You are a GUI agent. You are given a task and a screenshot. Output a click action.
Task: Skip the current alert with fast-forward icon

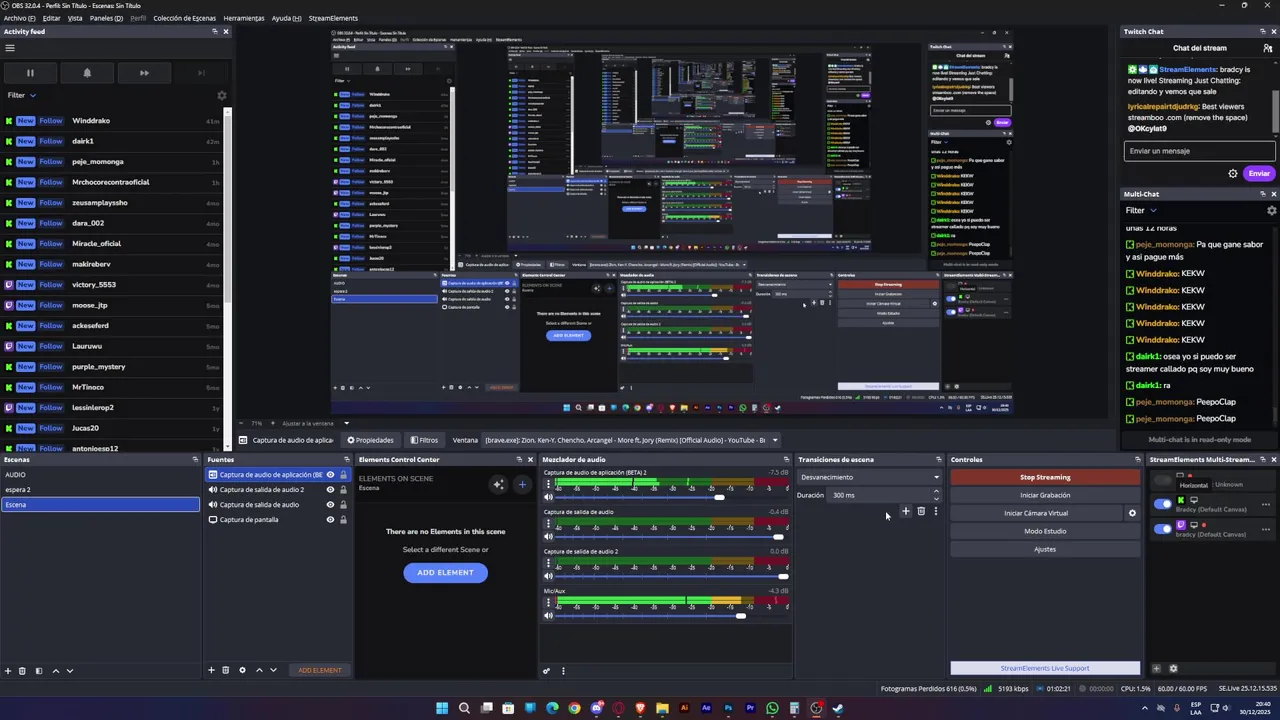click(x=144, y=73)
